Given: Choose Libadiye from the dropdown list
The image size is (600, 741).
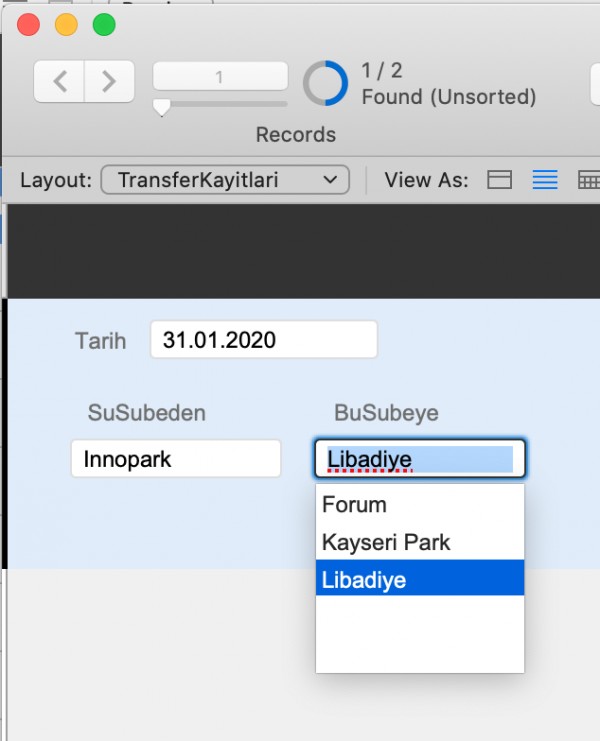Looking at the screenshot, I should [420, 577].
